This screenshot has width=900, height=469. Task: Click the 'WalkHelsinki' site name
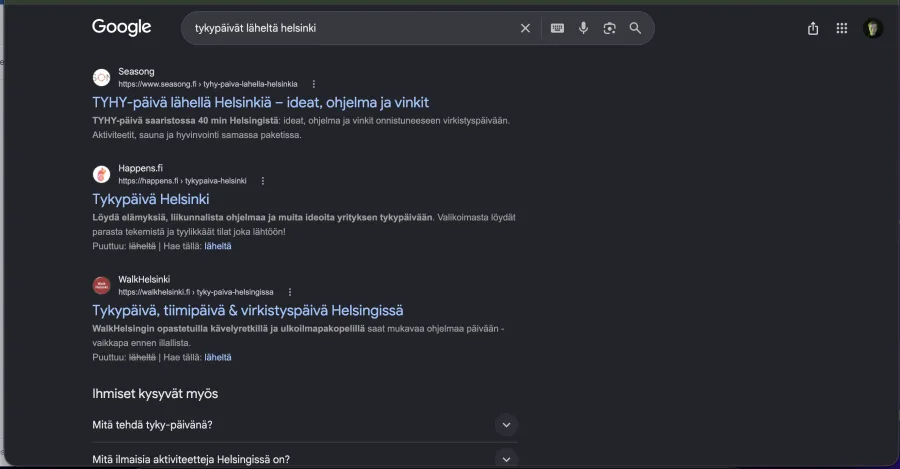coord(144,280)
